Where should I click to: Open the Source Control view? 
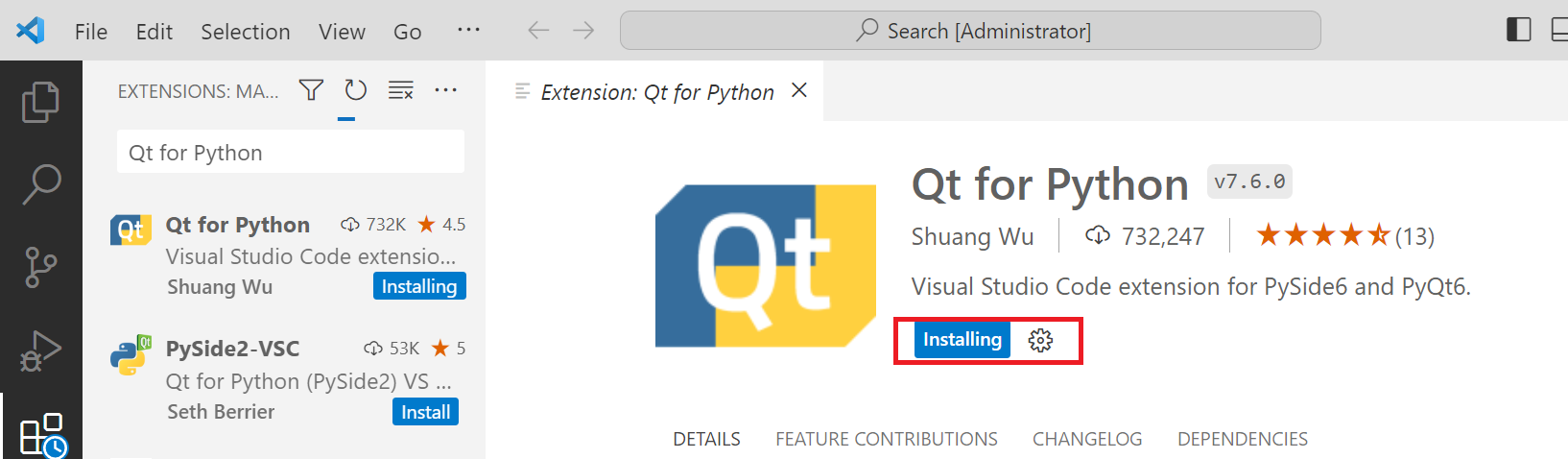point(40,267)
